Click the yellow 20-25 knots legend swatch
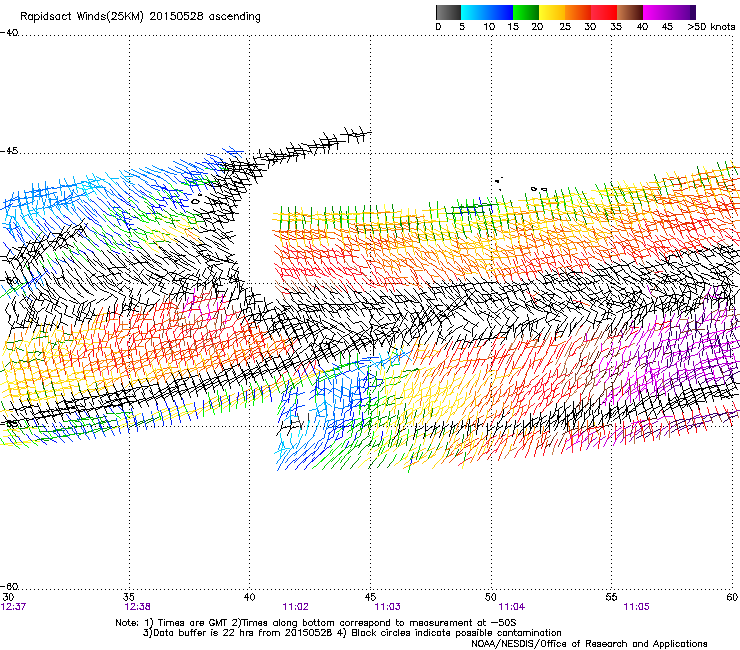 pos(552,12)
